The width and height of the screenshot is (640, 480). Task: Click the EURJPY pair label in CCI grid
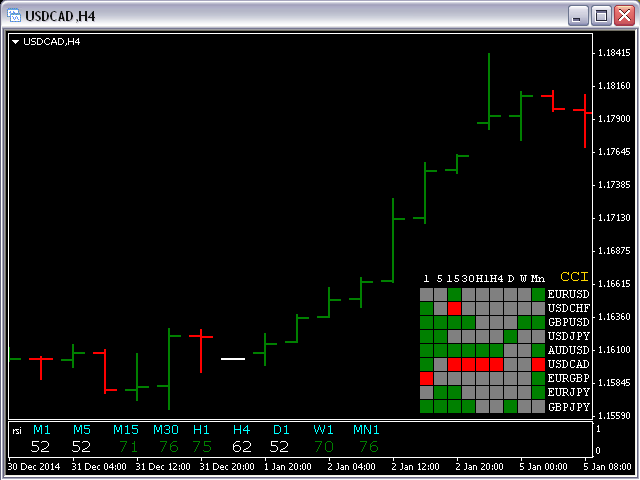click(569, 392)
